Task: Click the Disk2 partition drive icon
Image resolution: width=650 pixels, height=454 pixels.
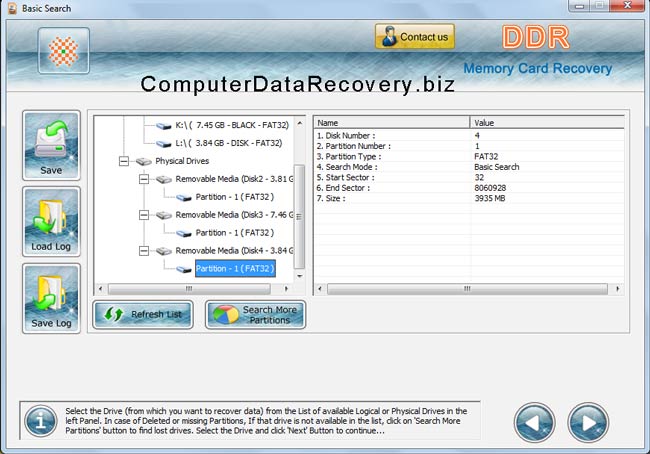Action: (x=184, y=197)
